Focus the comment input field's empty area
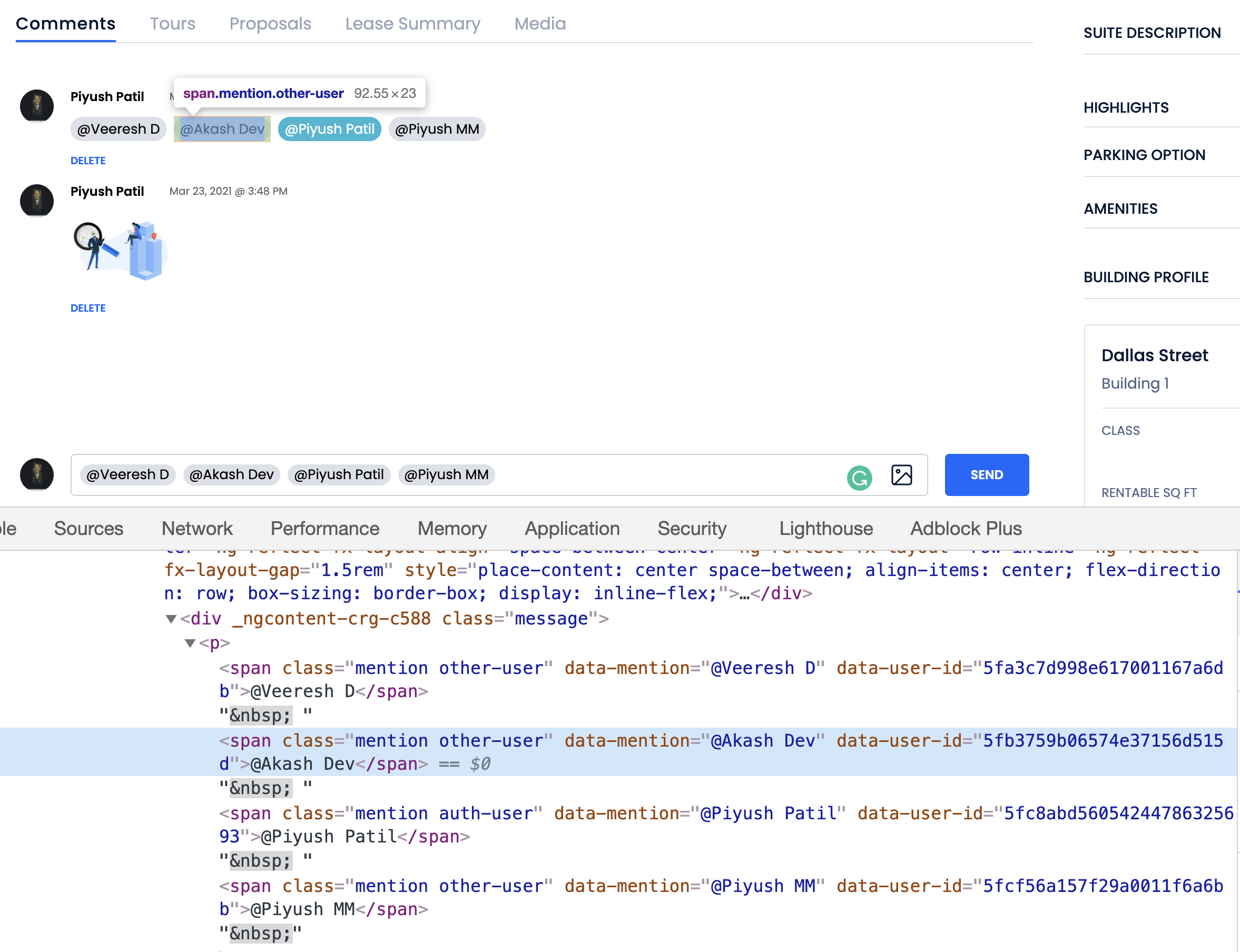 pyautogui.click(x=669, y=475)
